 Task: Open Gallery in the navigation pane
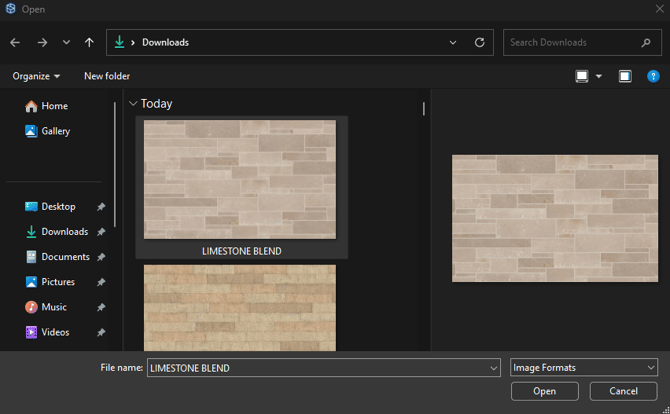(x=47, y=131)
